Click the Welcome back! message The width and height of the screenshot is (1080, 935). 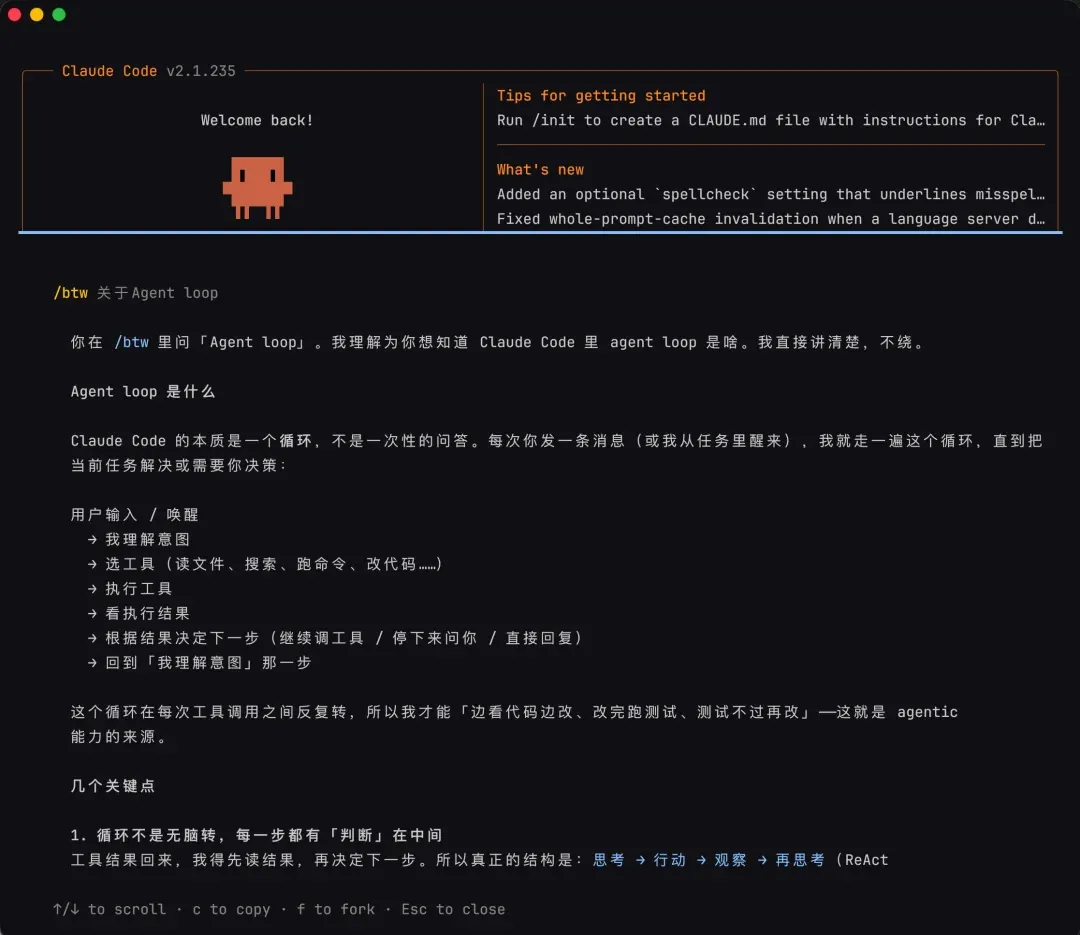point(257,121)
